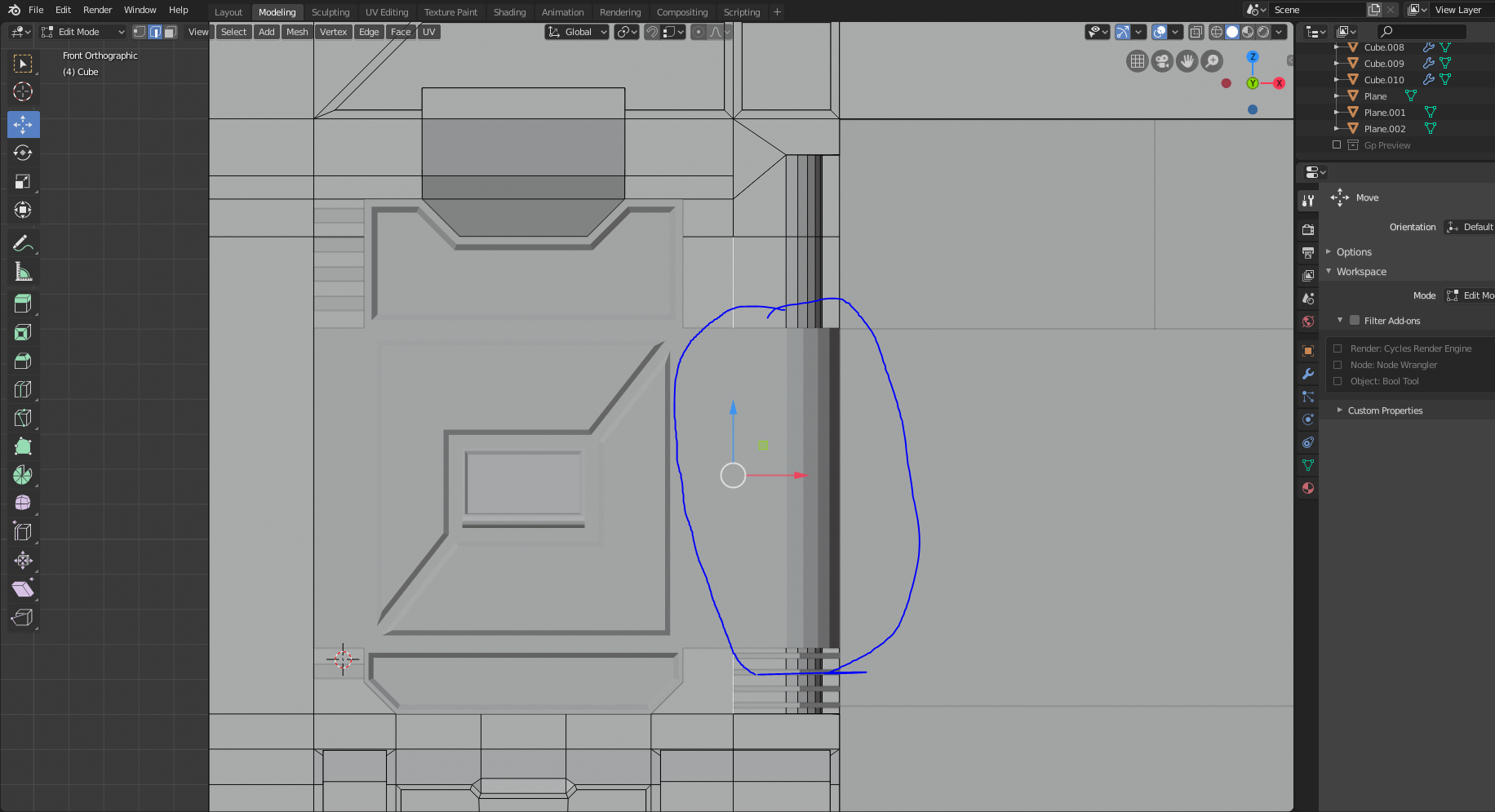This screenshot has height=812, width=1495.
Task: Open viewport shading options dropdown
Action: tap(1280, 32)
